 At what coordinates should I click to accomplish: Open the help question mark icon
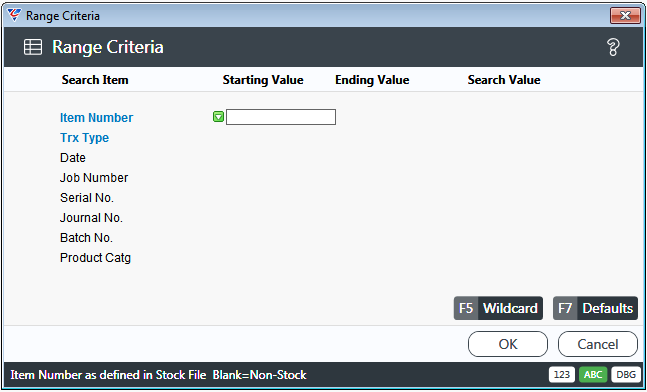pyautogui.click(x=613, y=47)
